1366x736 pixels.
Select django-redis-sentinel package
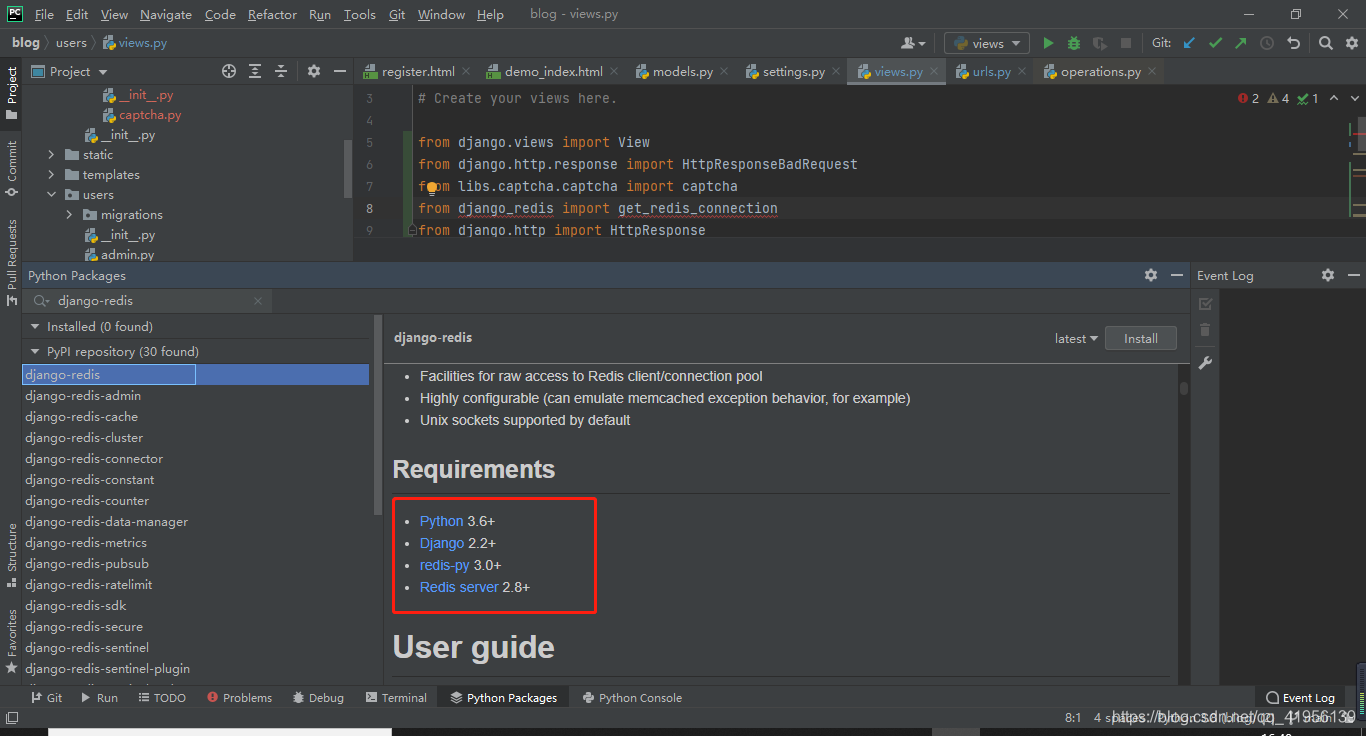point(87,648)
